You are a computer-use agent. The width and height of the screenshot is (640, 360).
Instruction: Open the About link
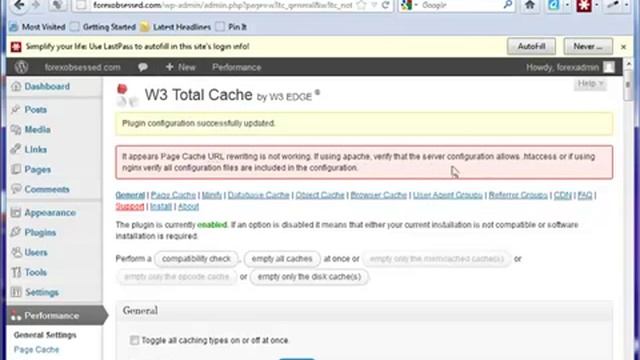click(188, 207)
